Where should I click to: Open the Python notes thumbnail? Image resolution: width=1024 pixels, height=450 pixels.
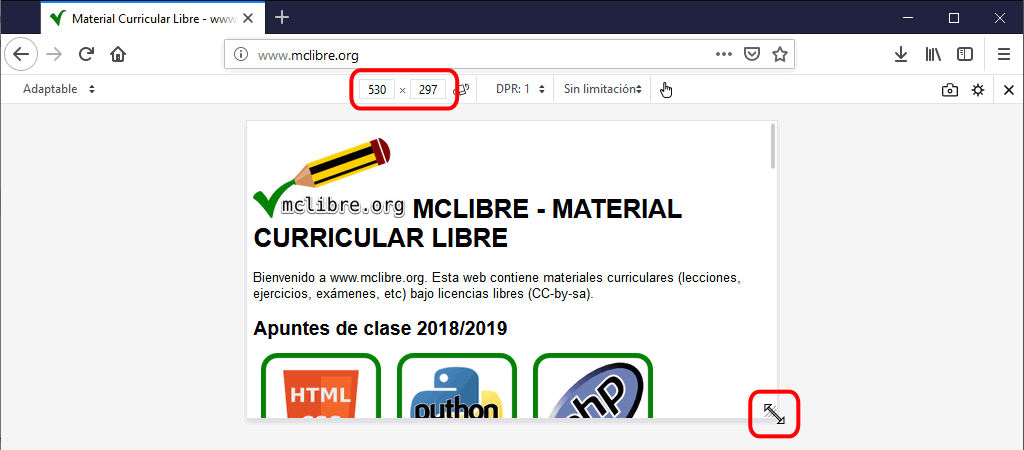(456, 386)
